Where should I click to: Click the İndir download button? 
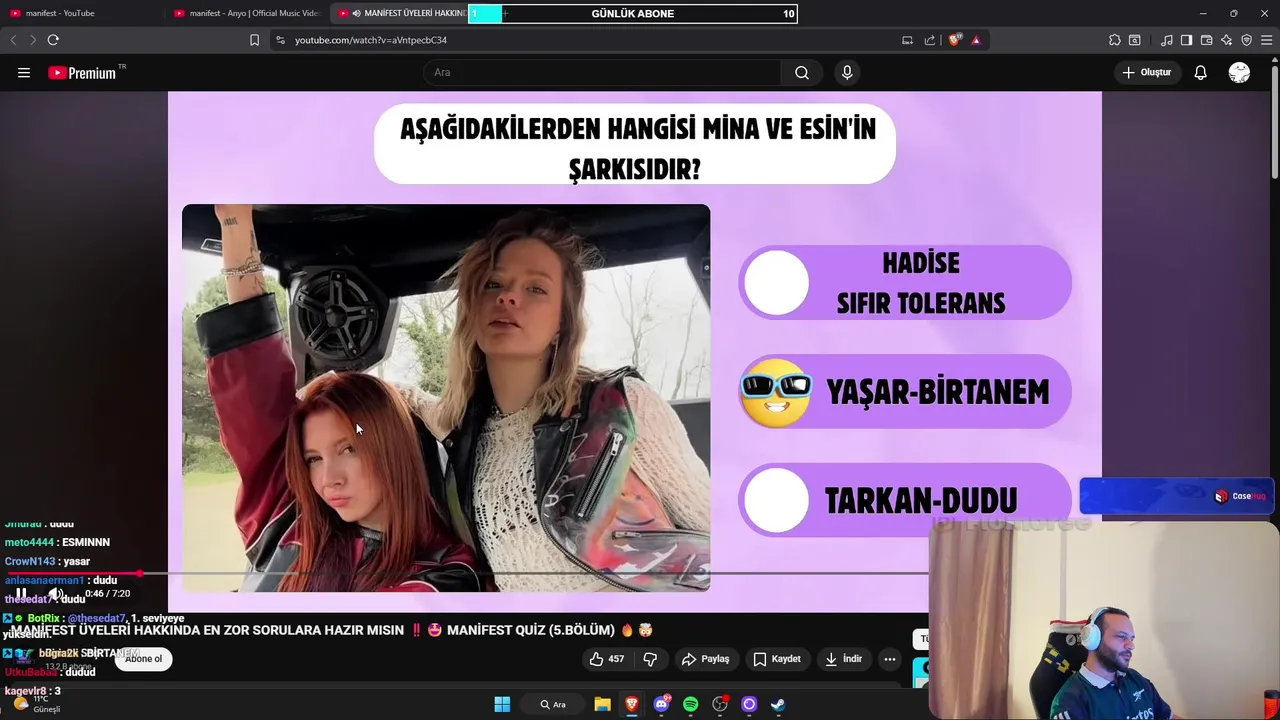[x=843, y=659]
